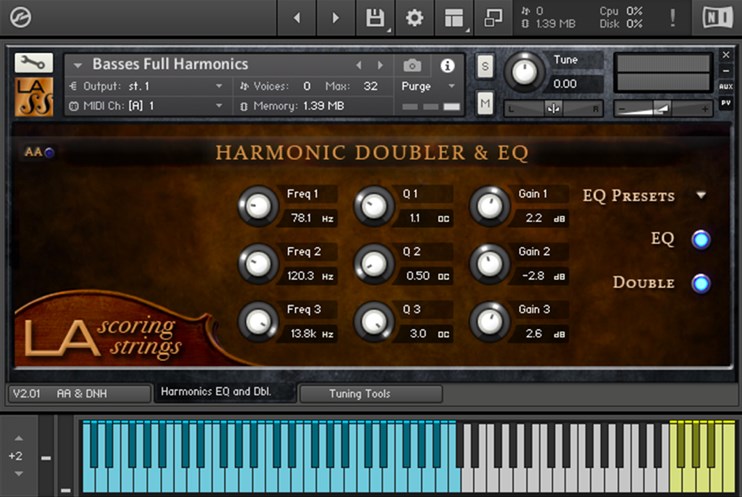Click the Q 2 knob
742x497 pixels.
pos(374,264)
